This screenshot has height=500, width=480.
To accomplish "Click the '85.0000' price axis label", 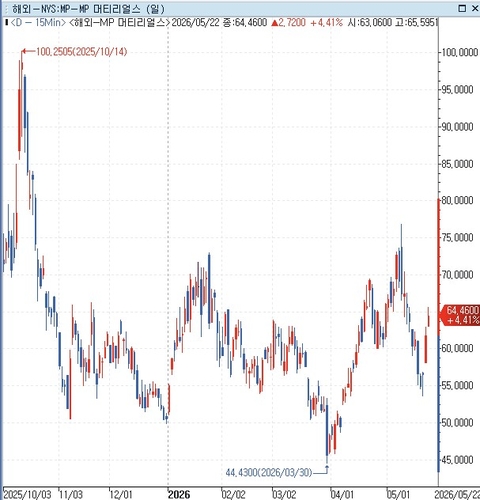I will (457, 164).
